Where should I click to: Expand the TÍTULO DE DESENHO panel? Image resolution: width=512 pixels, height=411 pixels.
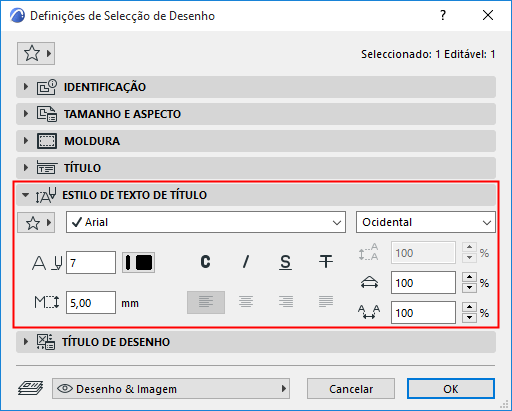pos(256,342)
